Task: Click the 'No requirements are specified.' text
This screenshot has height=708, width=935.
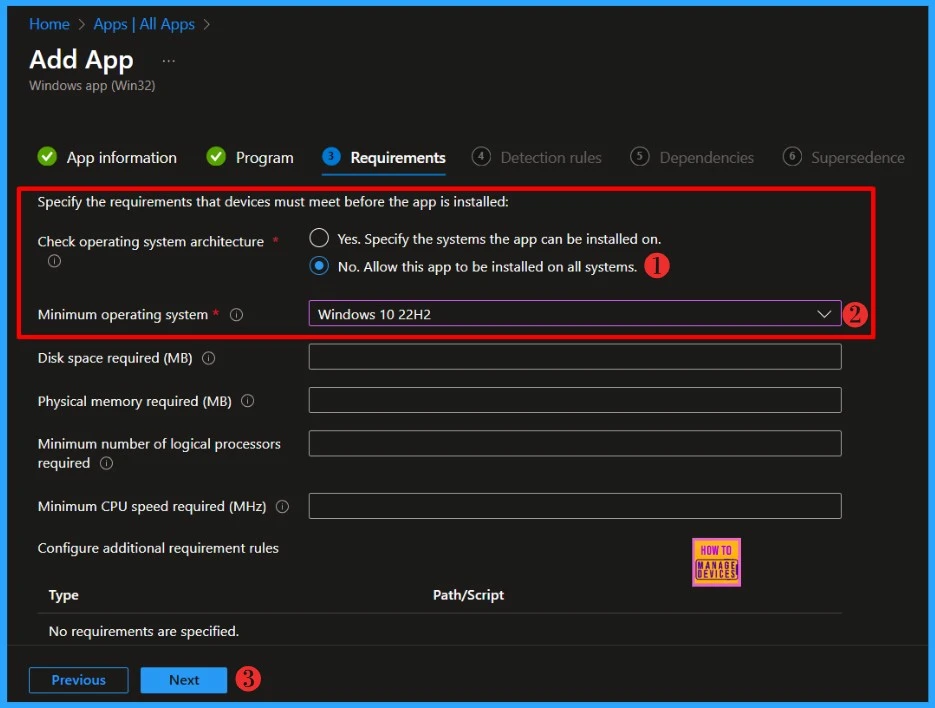Action: point(144,631)
